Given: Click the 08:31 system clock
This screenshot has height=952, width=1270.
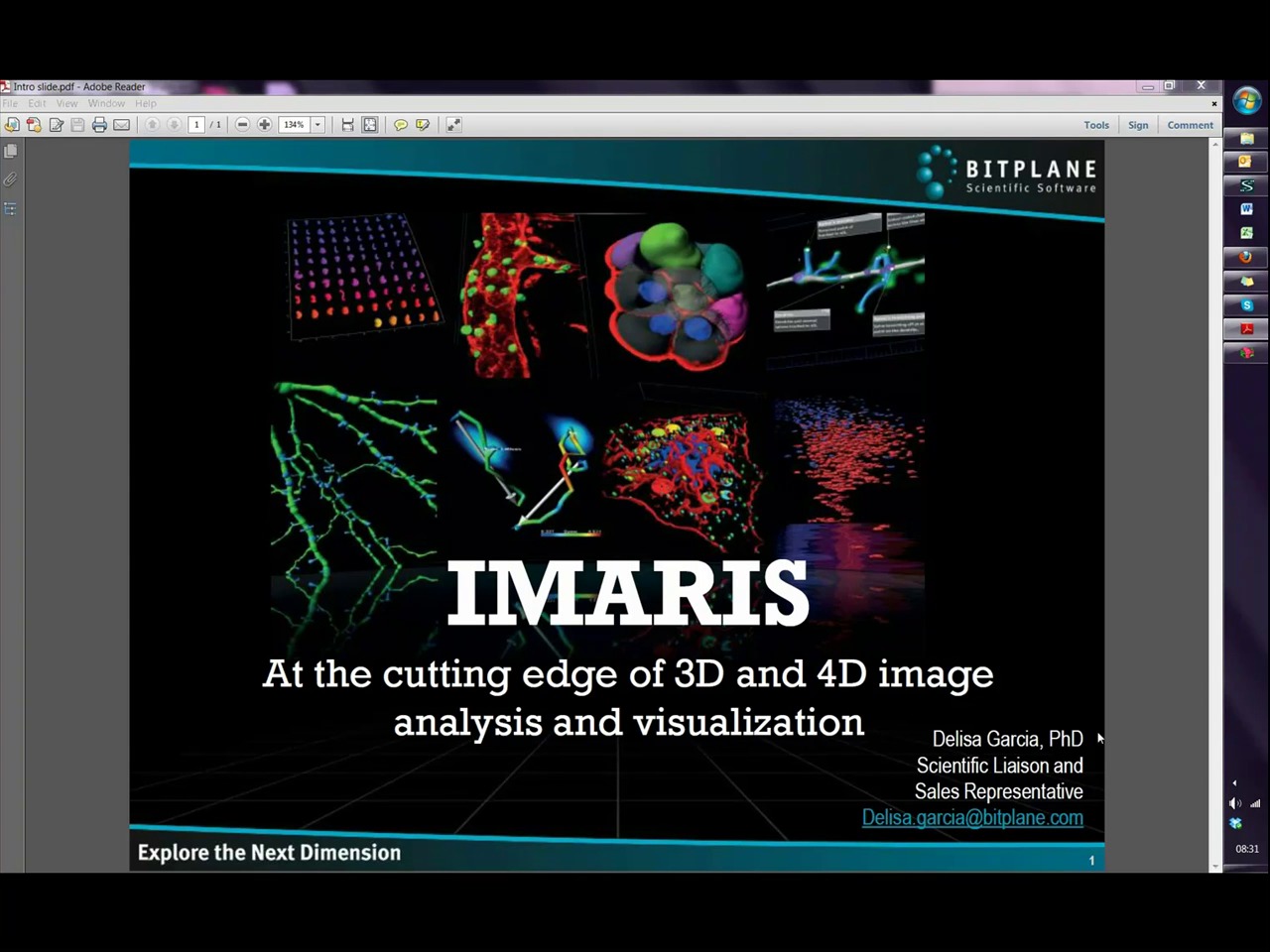Looking at the screenshot, I should click(x=1247, y=849).
